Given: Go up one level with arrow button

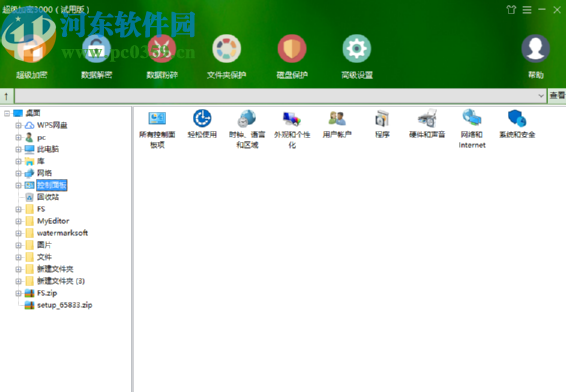Looking at the screenshot, I should click(x=6, y=96).
